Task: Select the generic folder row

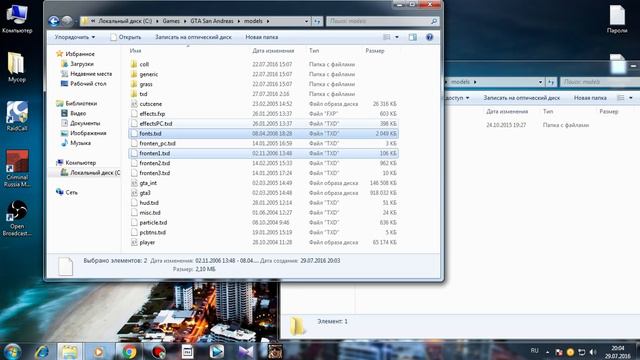Action: tap(264, 74)
